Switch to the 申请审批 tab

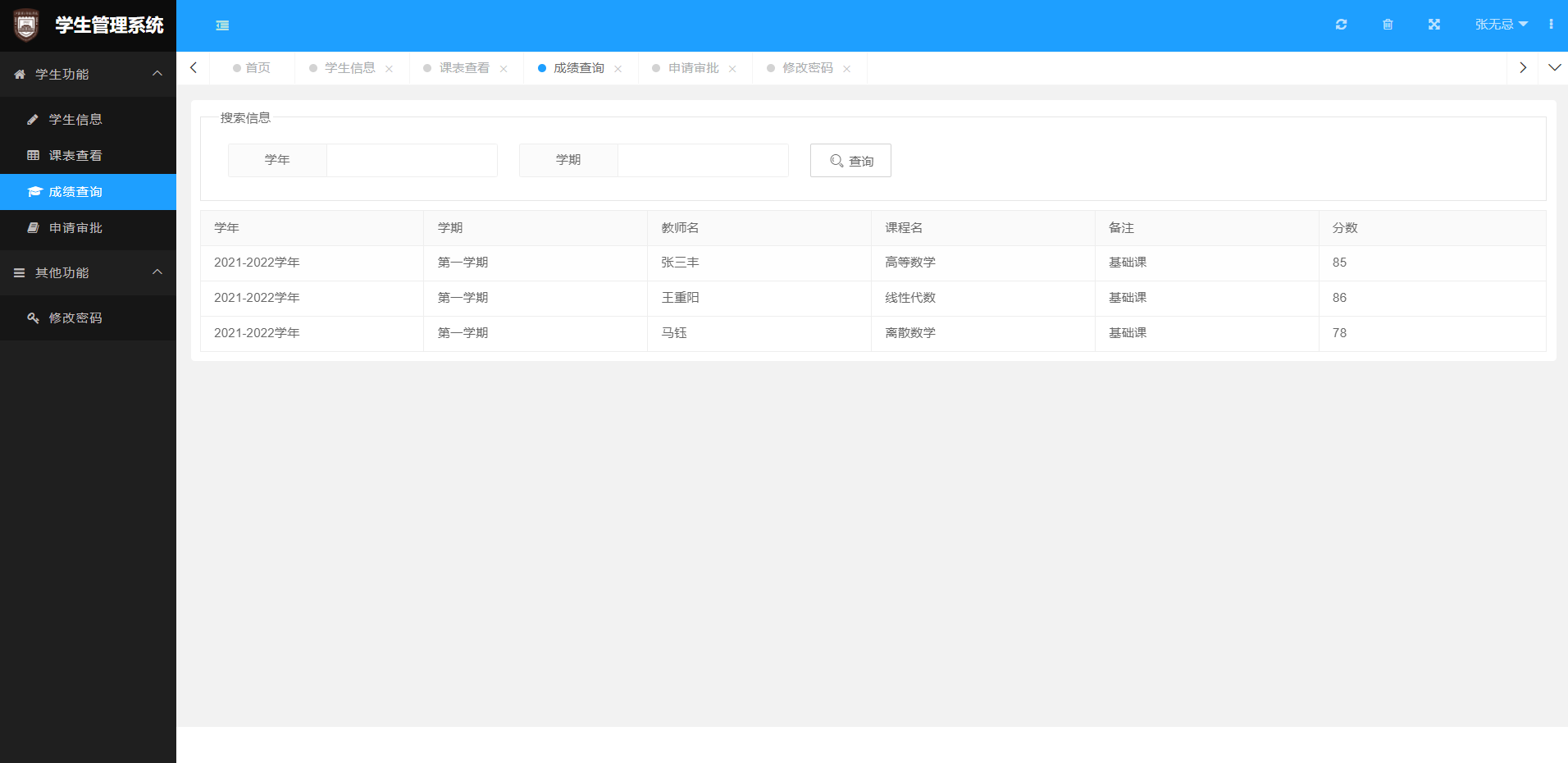click(694, 68)
